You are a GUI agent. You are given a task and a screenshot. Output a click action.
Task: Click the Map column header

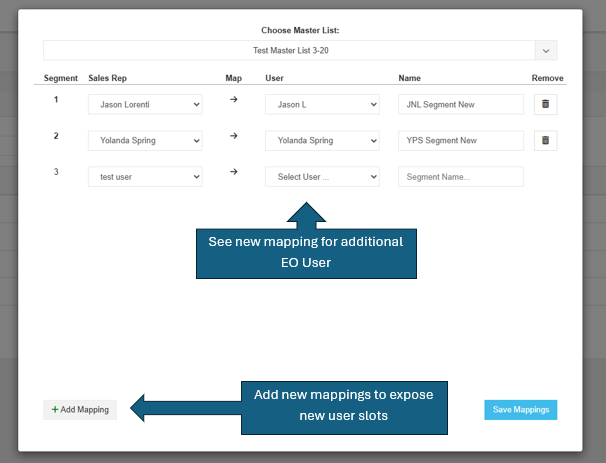point(233,78)
